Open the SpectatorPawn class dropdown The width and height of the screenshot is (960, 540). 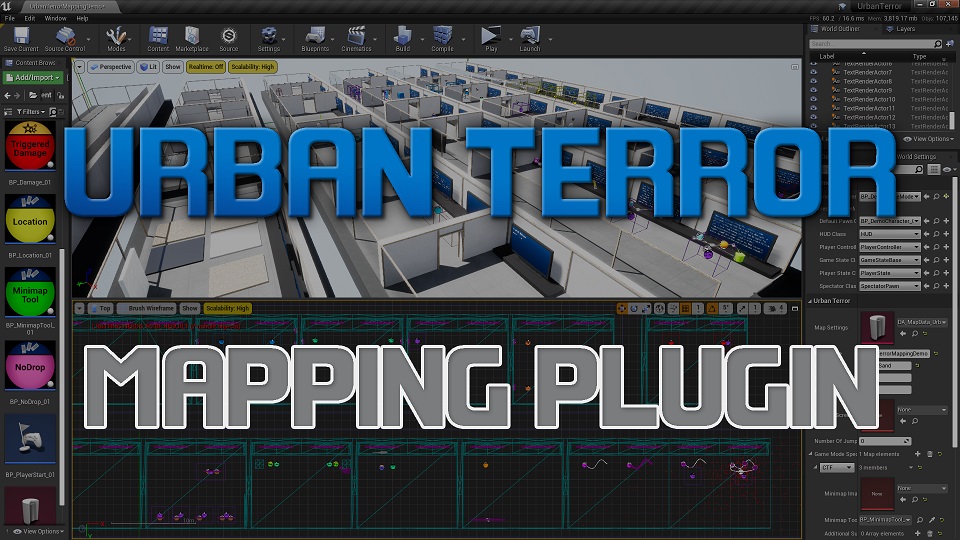(890, 286)
